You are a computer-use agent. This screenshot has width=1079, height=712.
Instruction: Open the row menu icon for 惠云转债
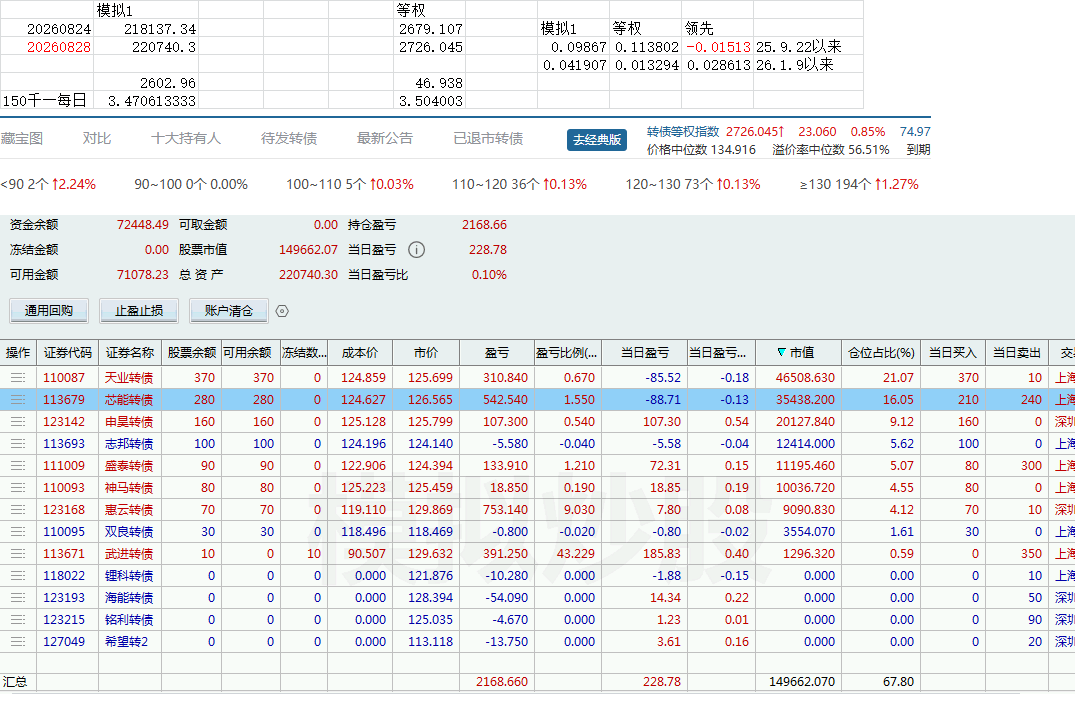click(x=18, y=510)
